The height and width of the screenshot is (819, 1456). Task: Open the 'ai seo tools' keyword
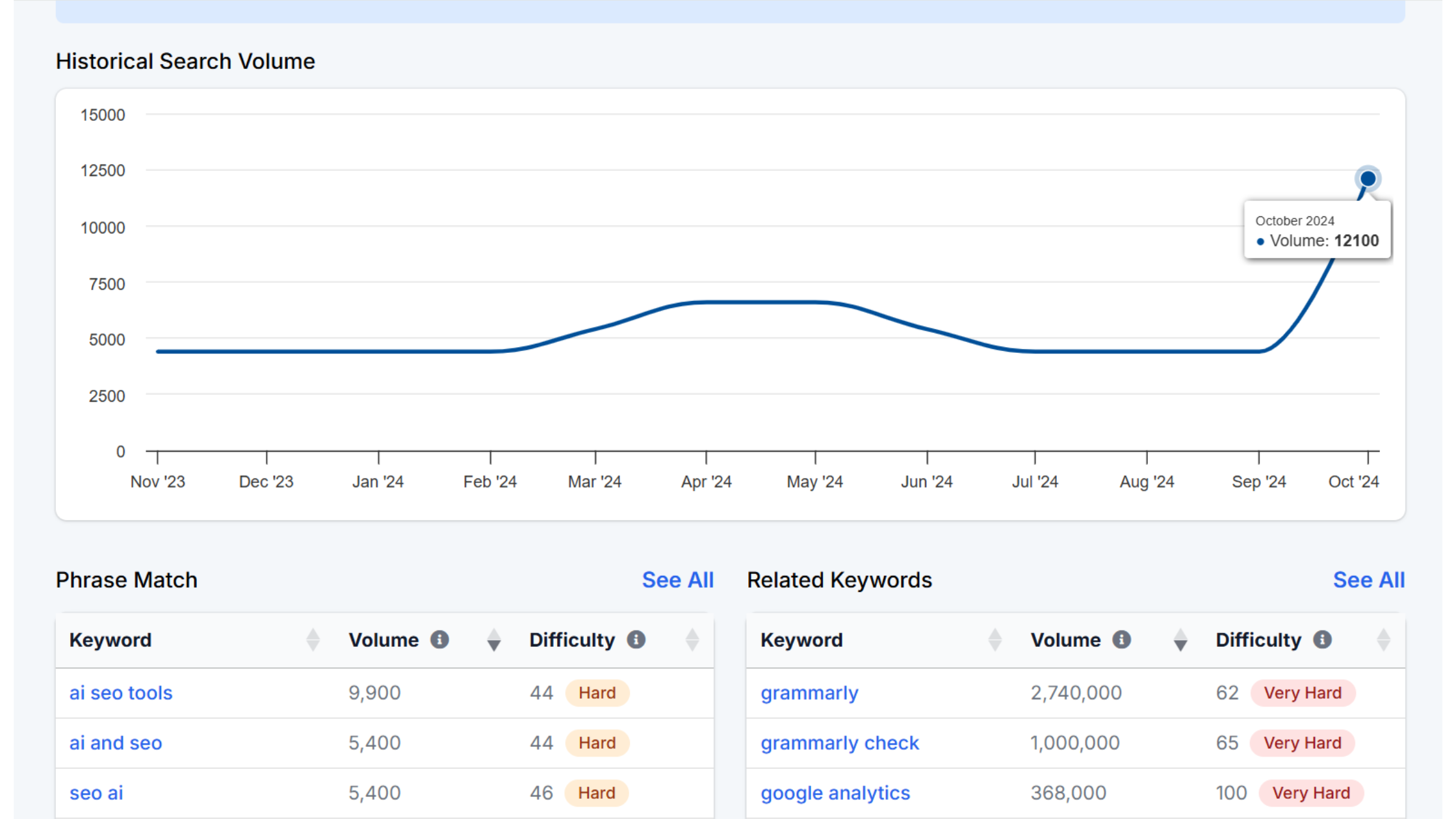point(121,693)
